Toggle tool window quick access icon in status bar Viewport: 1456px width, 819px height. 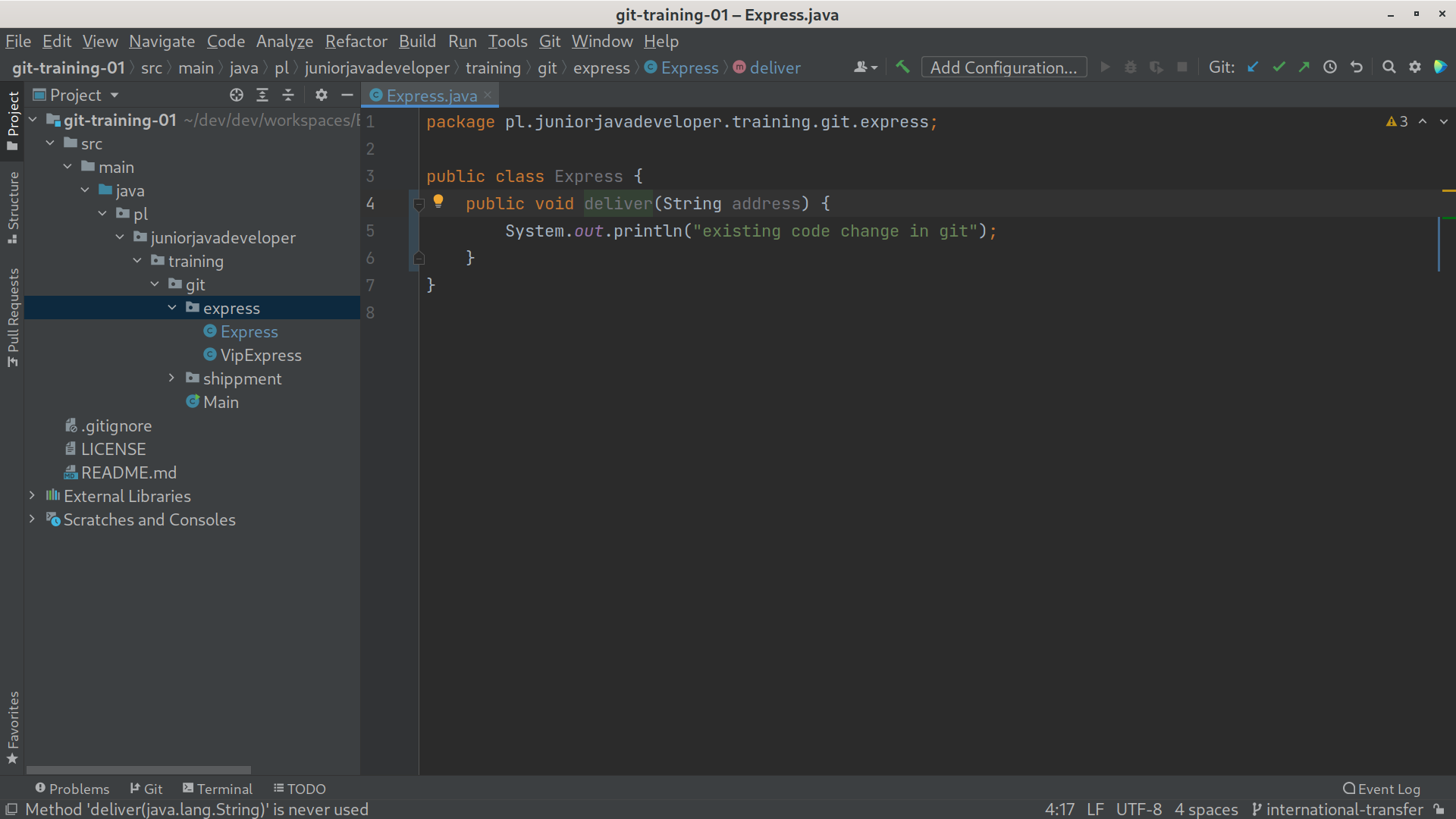coord(11,809)
